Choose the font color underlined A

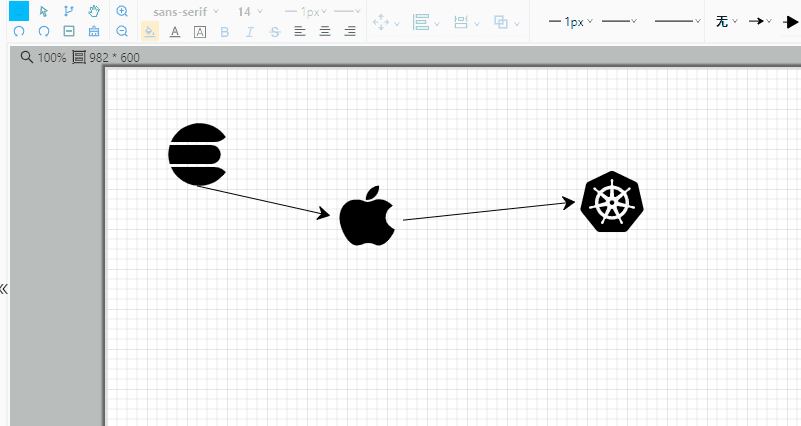[175, 32]
